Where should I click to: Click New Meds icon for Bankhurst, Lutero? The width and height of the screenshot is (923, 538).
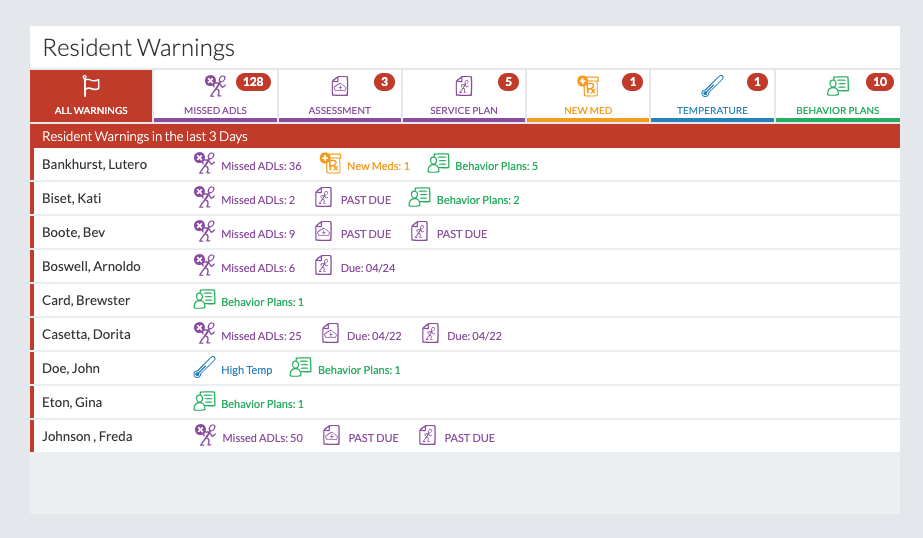tap(330, 164)
